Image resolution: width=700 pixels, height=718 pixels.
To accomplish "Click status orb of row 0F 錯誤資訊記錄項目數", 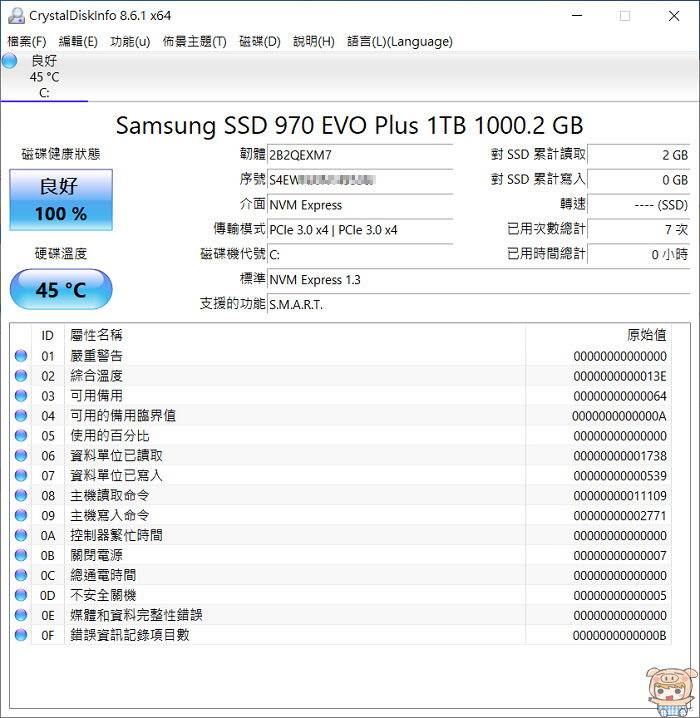I will coord(21,635).
